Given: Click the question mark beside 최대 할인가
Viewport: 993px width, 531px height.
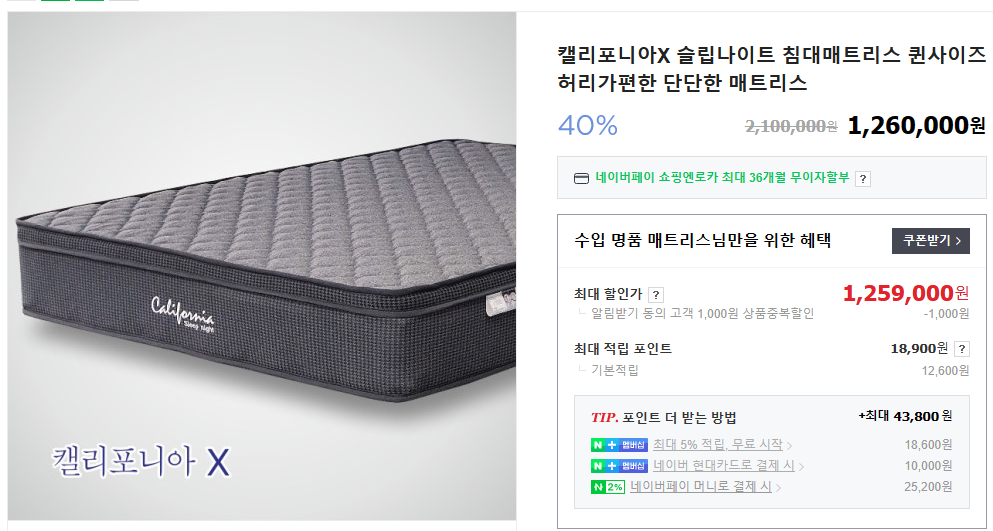Looking at the screenshot, I should coord(656,295).
